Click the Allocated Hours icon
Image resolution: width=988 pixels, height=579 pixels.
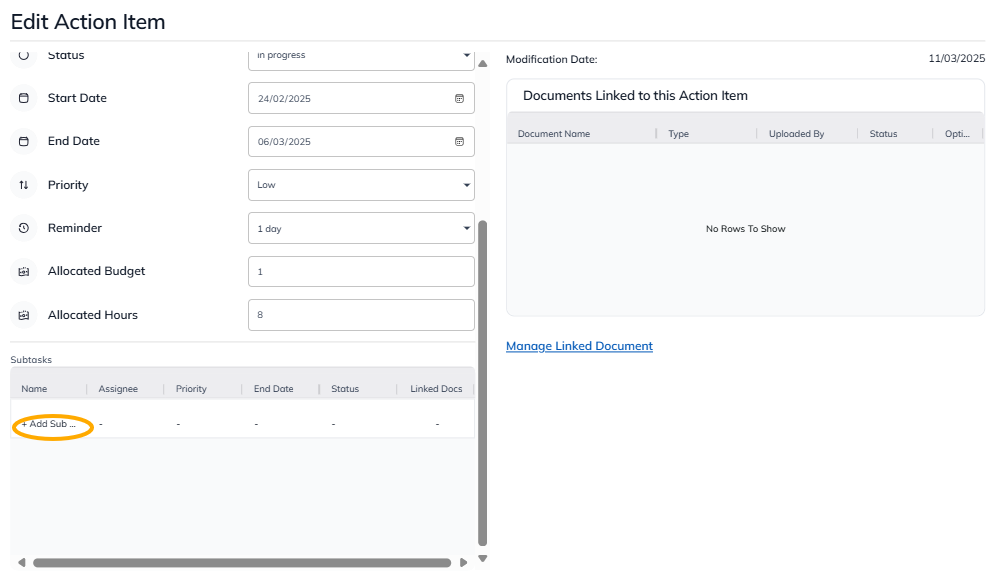click(x=24, y=315)
